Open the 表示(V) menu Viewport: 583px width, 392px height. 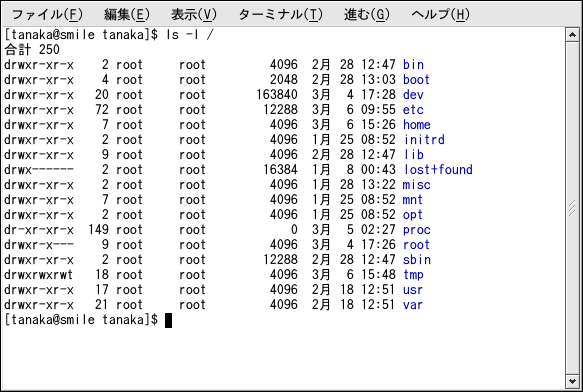194,15
